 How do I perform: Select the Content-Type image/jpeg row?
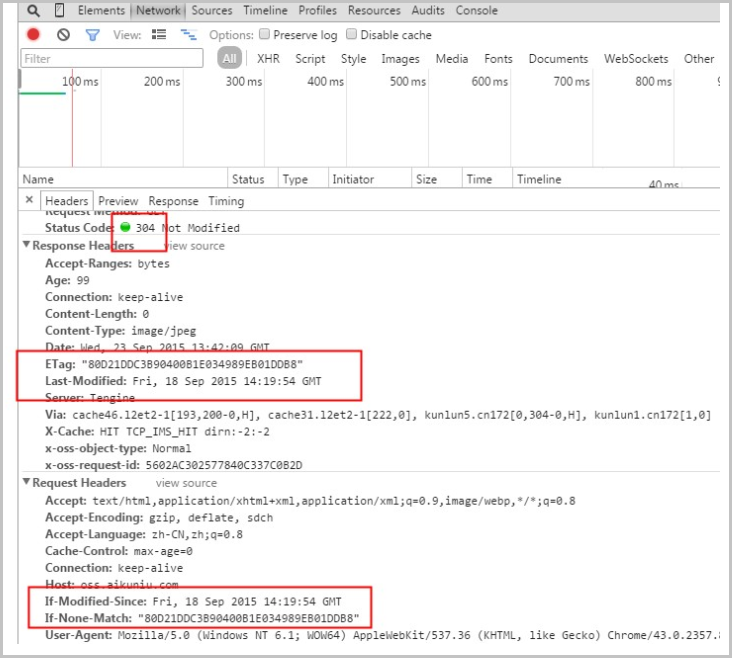(120, 331)
